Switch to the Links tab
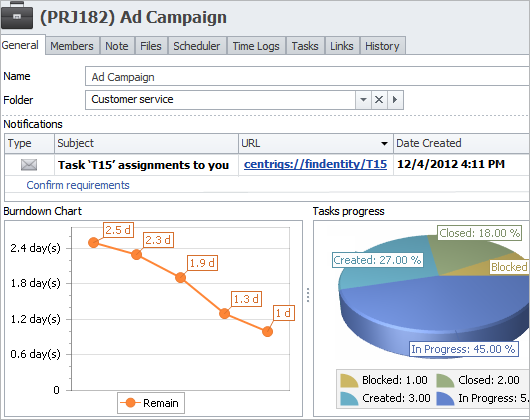 (342, 46)
